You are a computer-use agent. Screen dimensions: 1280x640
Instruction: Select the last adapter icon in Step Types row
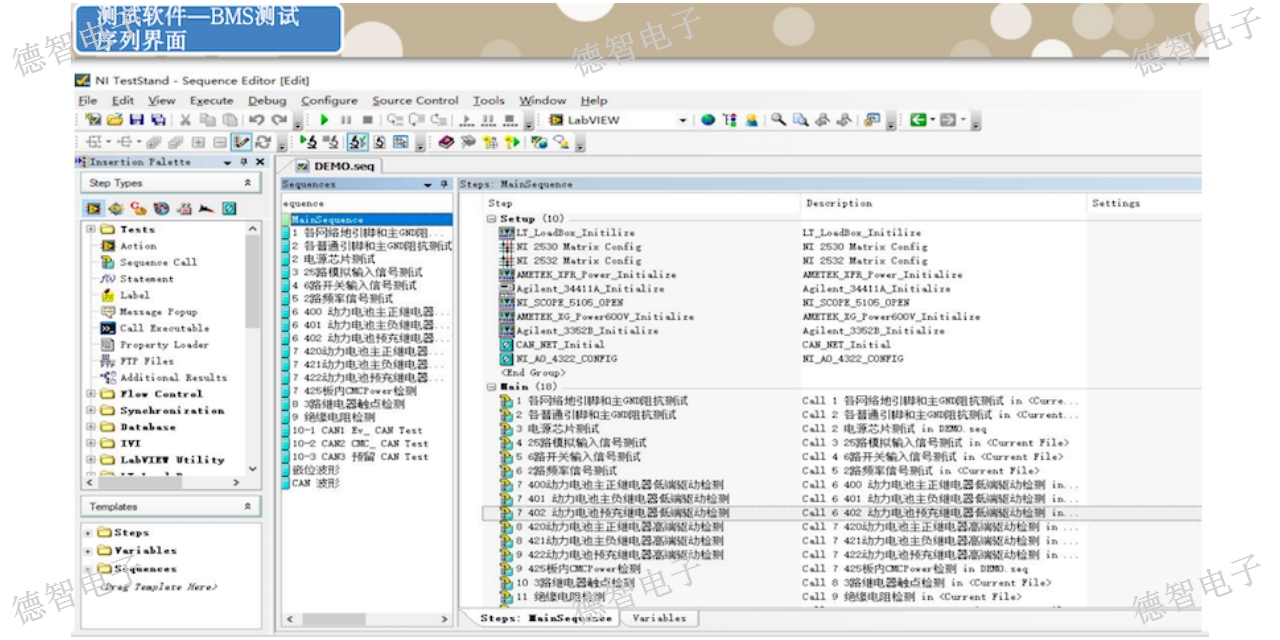click(x=229, y=208)
